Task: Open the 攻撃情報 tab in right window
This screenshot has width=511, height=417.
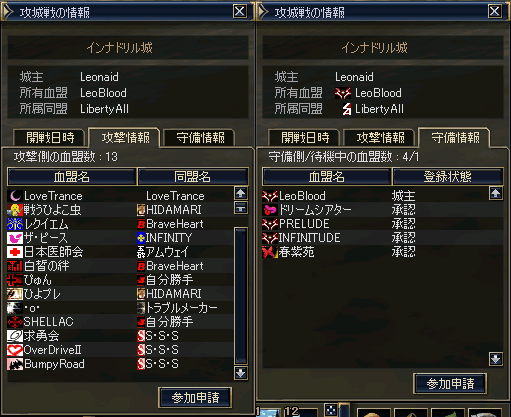Action: (x=380, y=138)
